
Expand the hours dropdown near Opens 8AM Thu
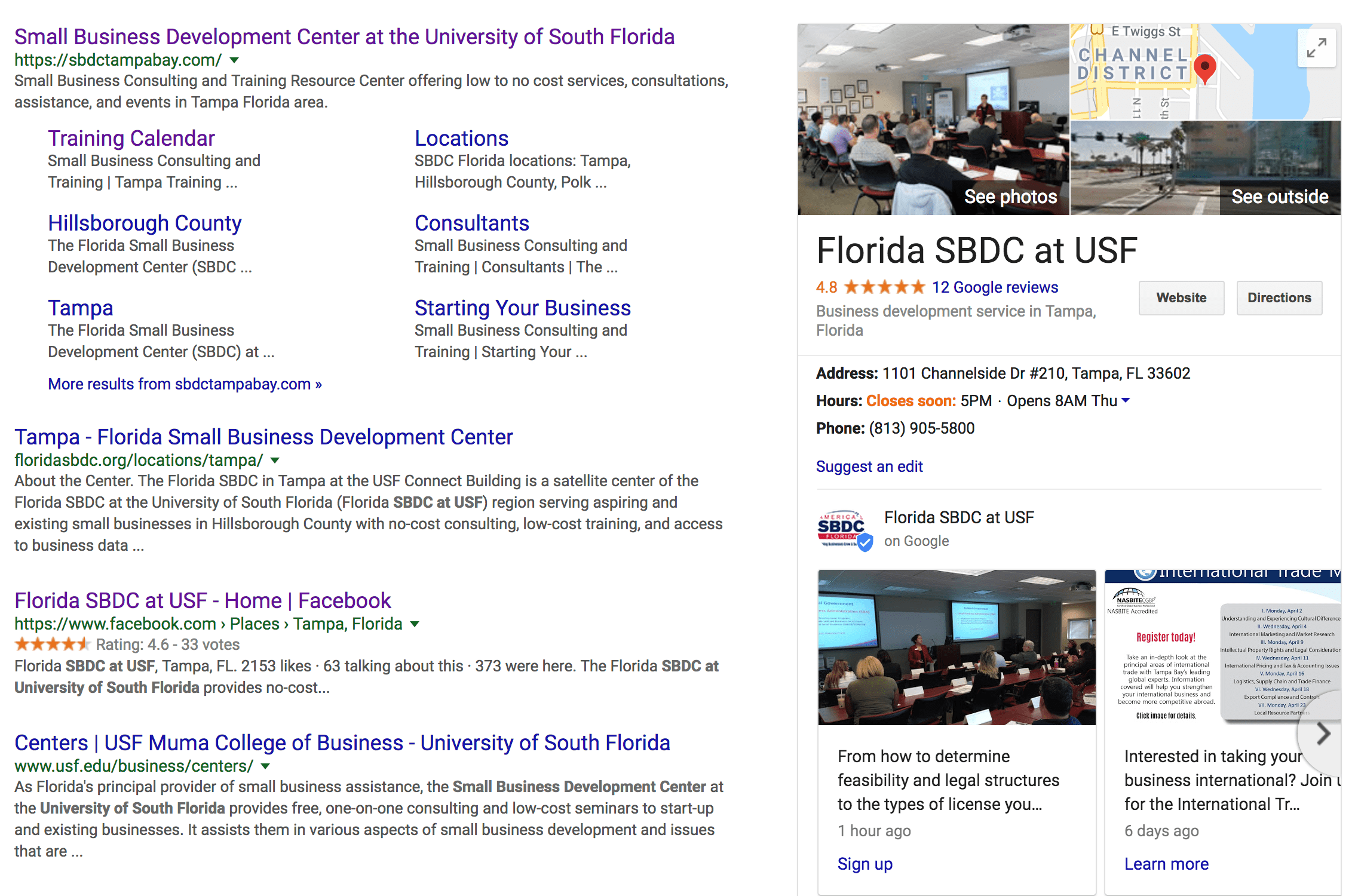tap(1127, 401)
